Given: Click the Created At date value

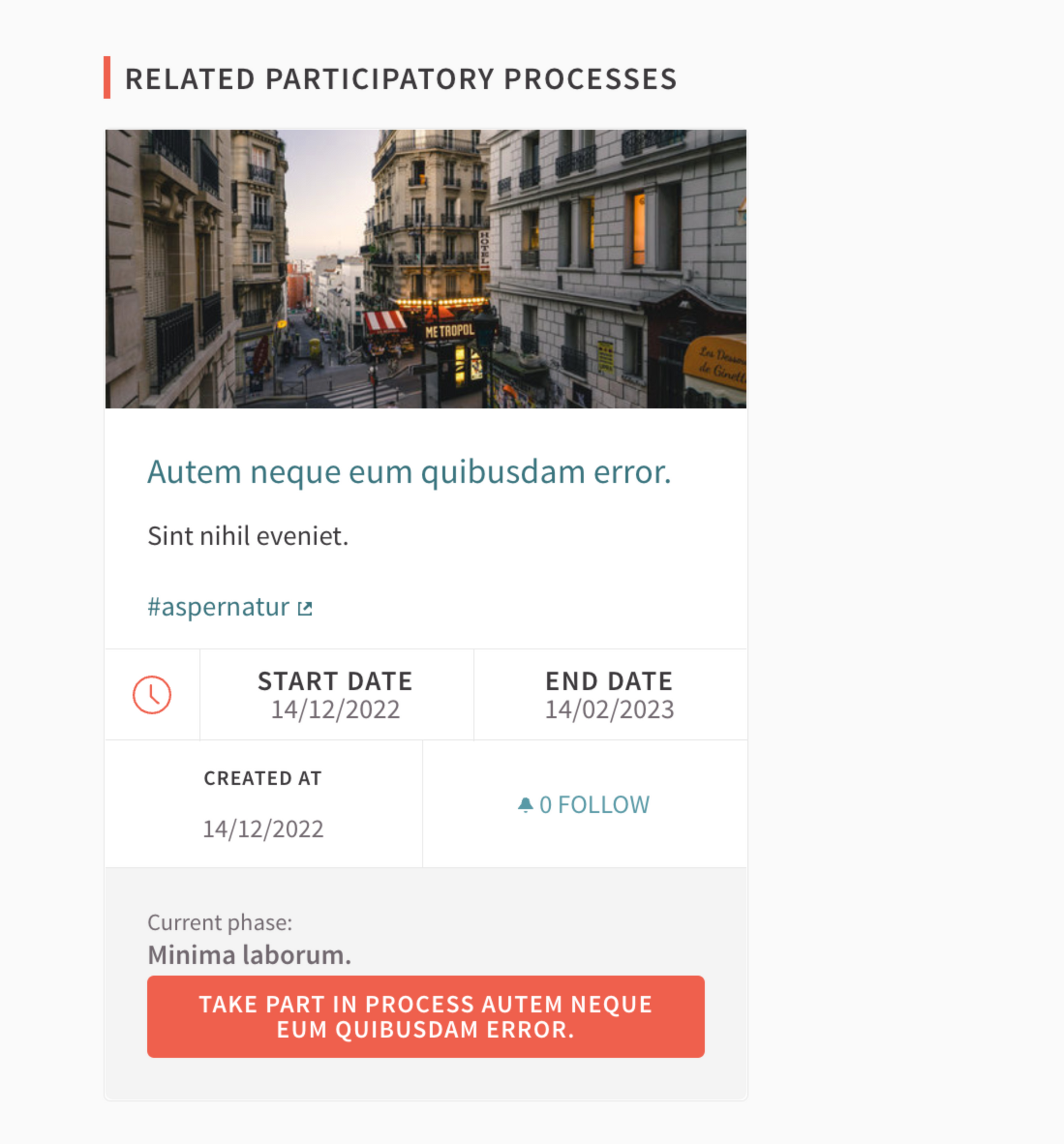Looking at the screenshot, I should click(x=263, y=829).
